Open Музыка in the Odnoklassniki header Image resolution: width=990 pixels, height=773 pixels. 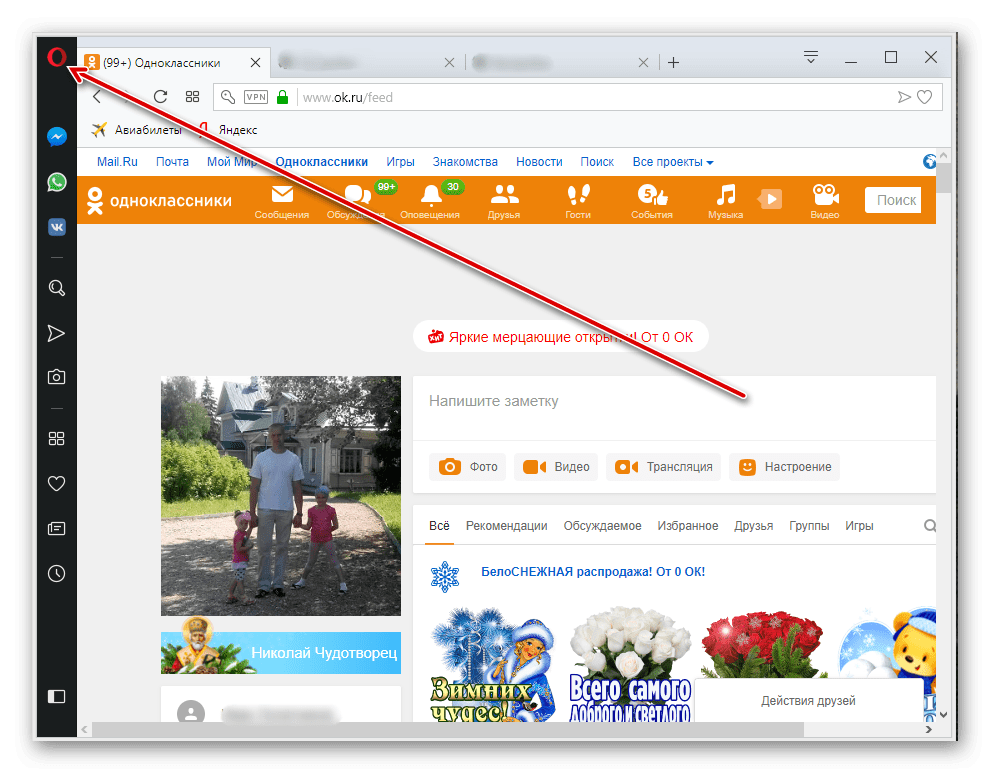pyautogui.click(x=725, y=199)
